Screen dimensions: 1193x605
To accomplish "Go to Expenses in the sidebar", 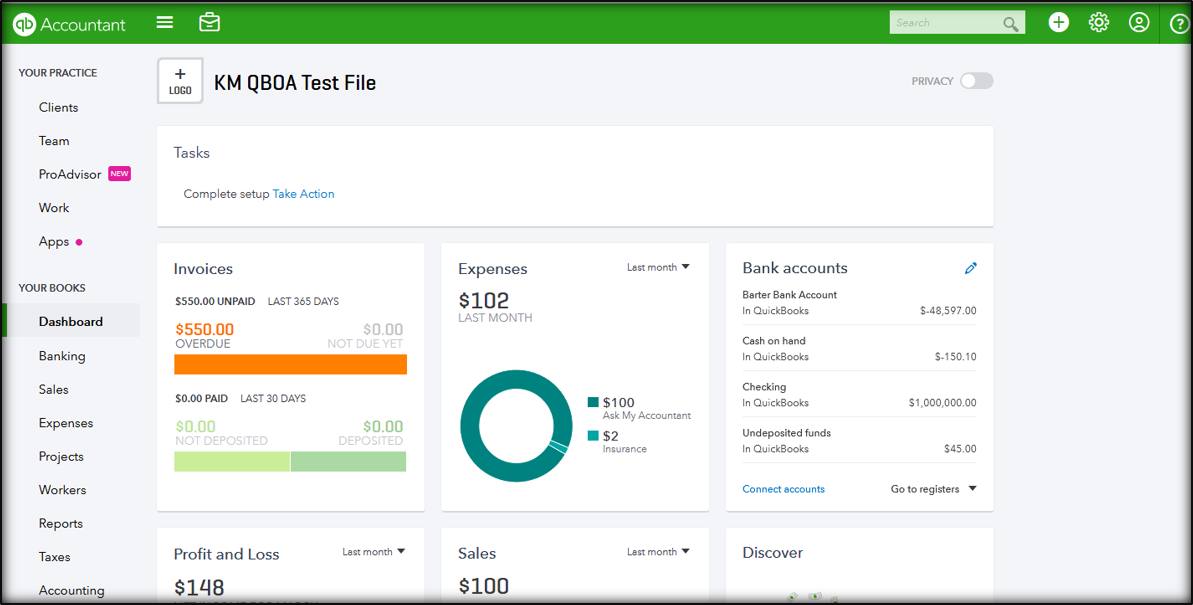I will pos(65,422).
